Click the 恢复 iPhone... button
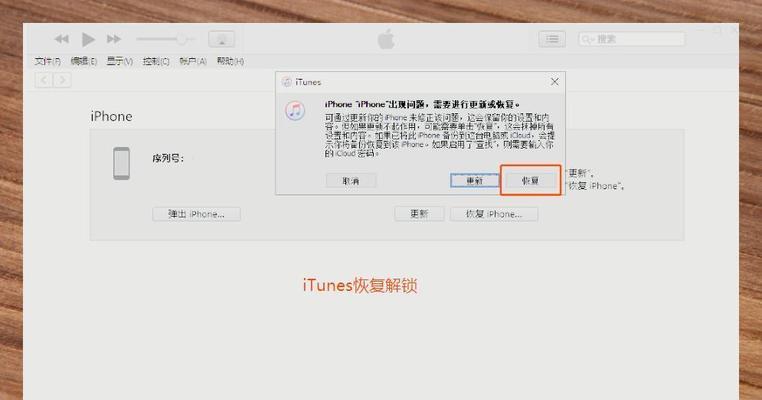The width and height of the screenshot is (762, 400). click(494, 214)
